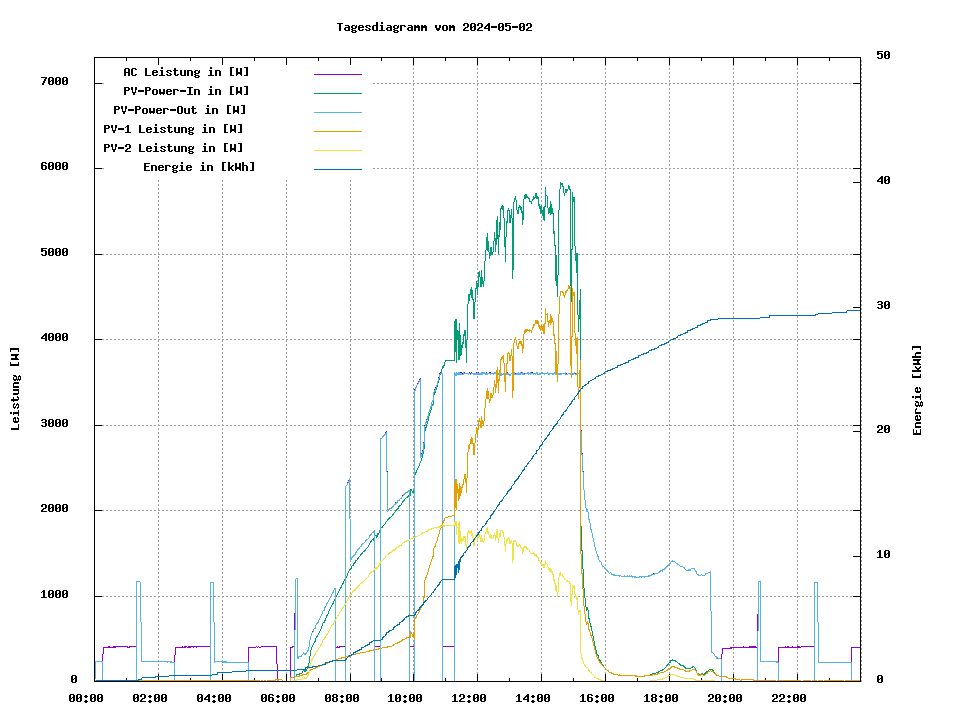This screenshot has width=960, height=720.
Task: Pick the PV-1 Leistung in [W] legend label
Action: pos(173,129)
